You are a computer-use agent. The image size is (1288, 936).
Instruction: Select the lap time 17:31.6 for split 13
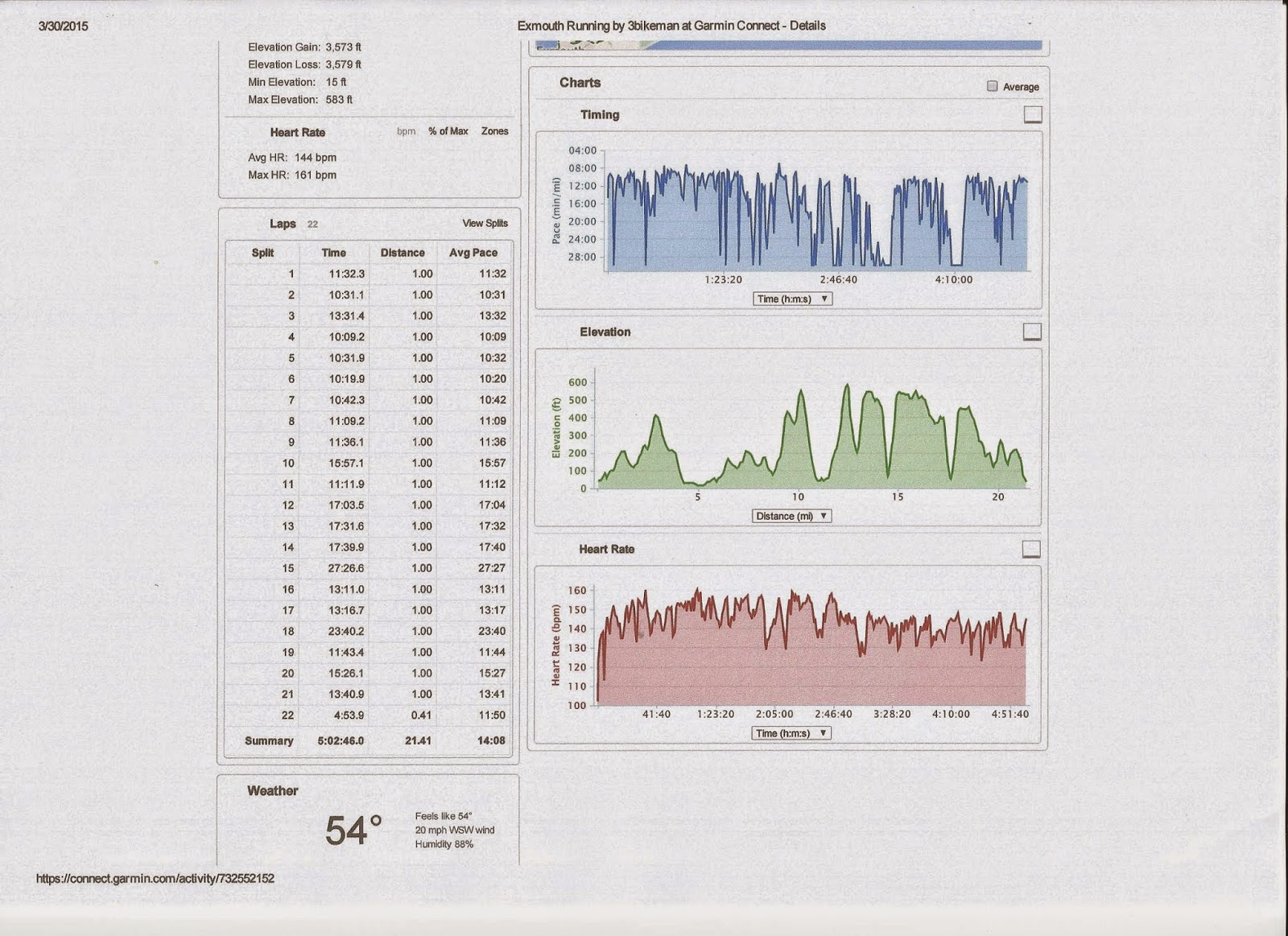[346, 526]
